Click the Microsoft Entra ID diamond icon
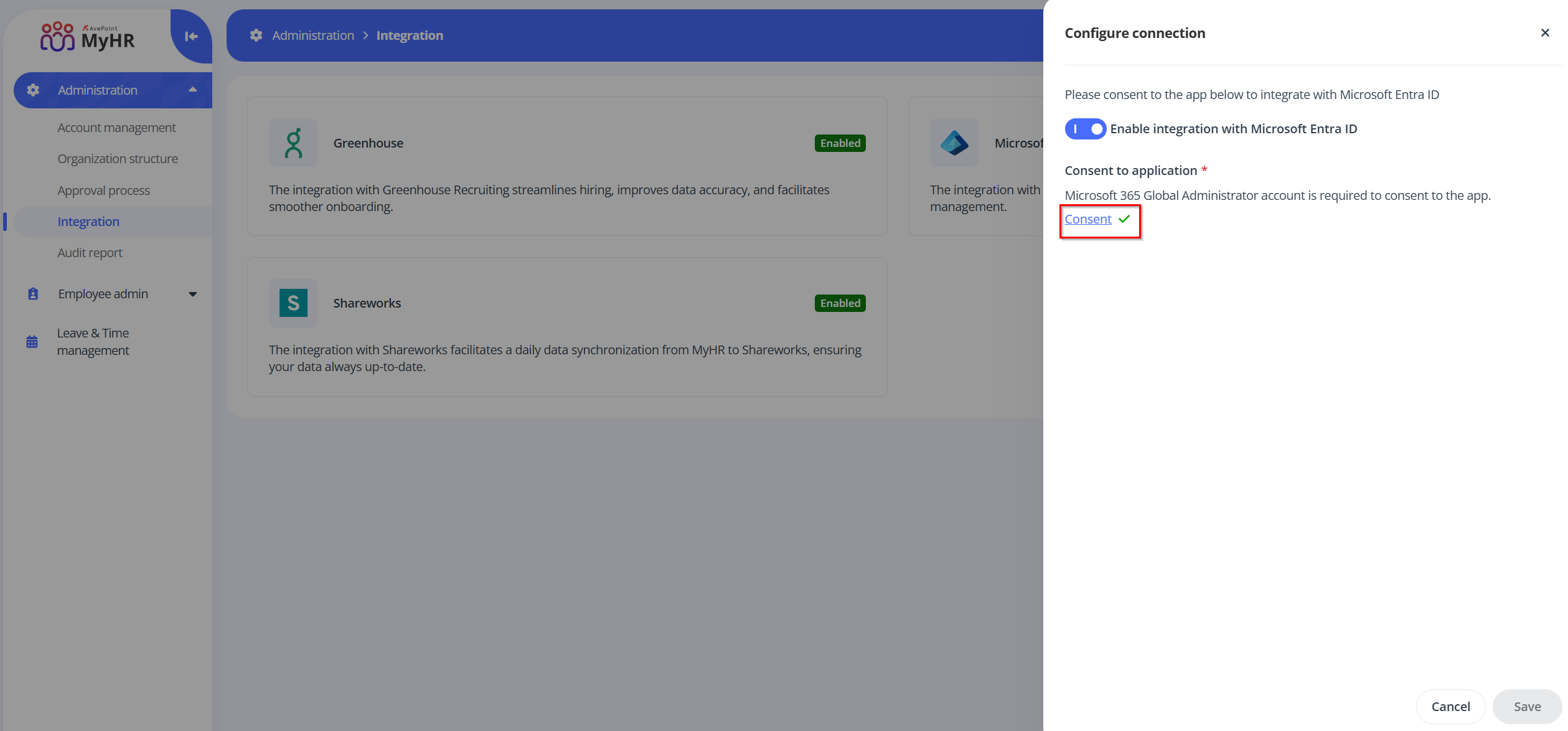Image resolution: width=1568 pixels, height=731 pixels. 954,143
